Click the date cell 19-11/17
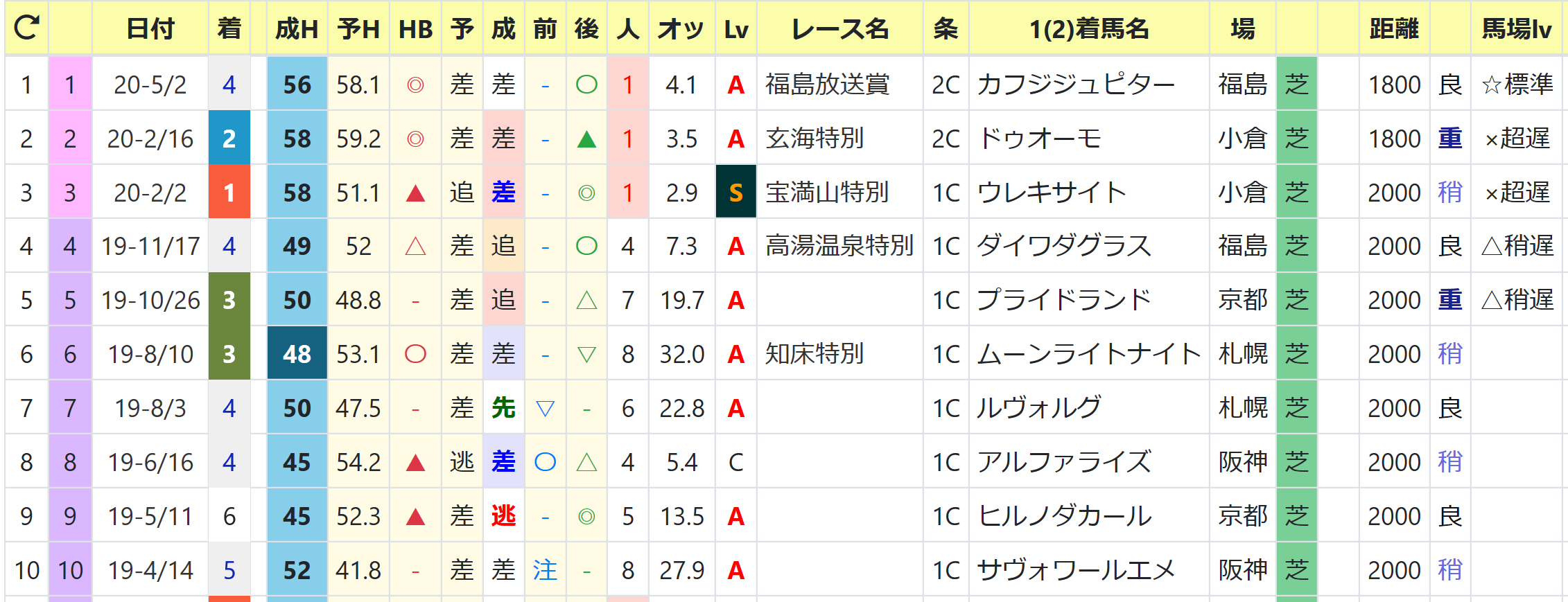Image resolution: width=1568 pixels, height=602 pixels. (x=150, y=246)
